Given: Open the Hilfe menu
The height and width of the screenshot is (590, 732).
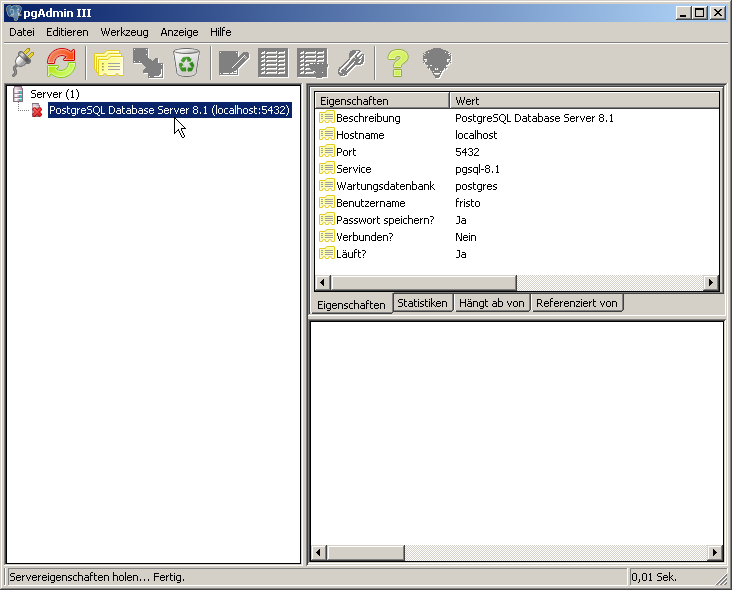Looking at the screenshot, I should tap(221, 32).
